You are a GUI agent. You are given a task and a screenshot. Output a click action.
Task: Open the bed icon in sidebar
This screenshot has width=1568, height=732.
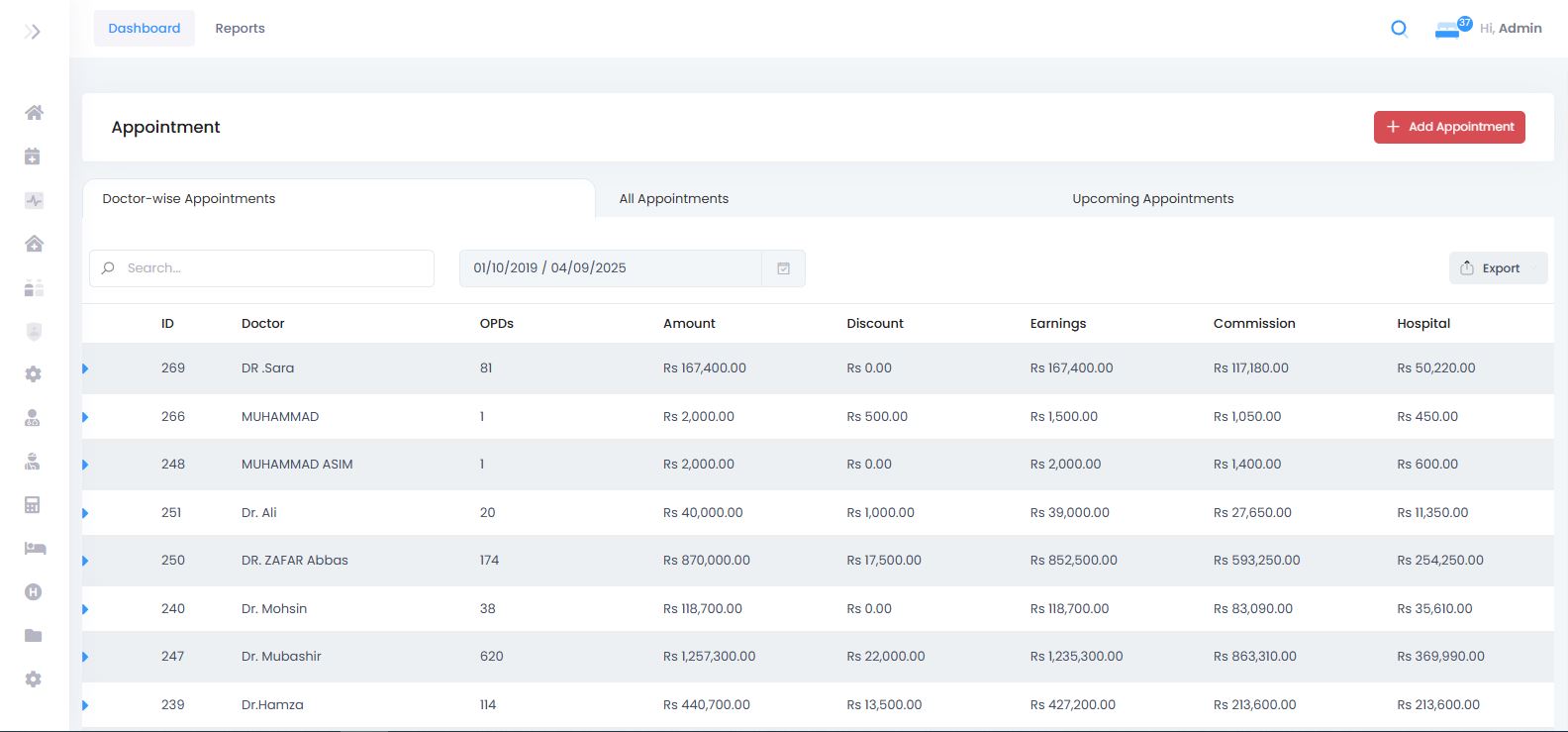(35, 548)
